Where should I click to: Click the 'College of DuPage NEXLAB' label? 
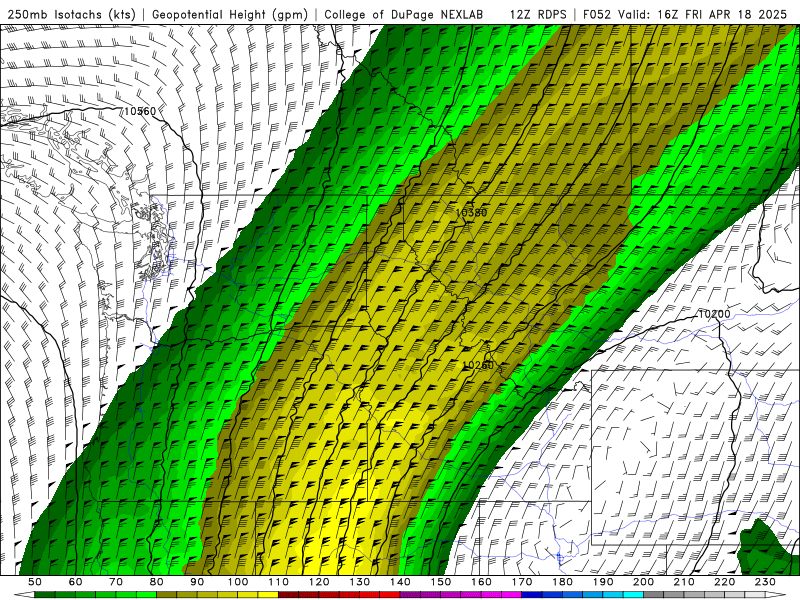click(403, 14)
